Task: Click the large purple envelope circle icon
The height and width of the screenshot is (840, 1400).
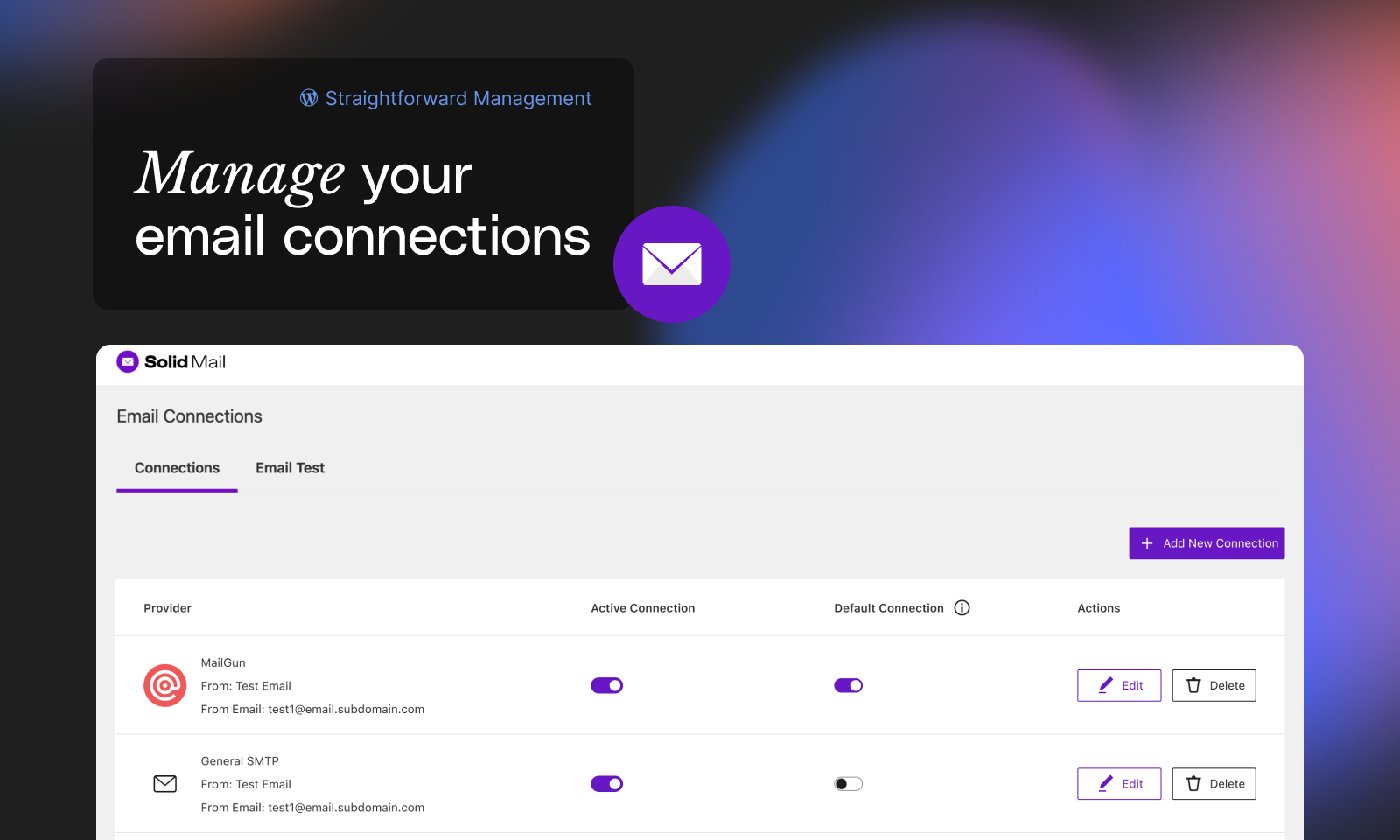Action: coord(672,264)
